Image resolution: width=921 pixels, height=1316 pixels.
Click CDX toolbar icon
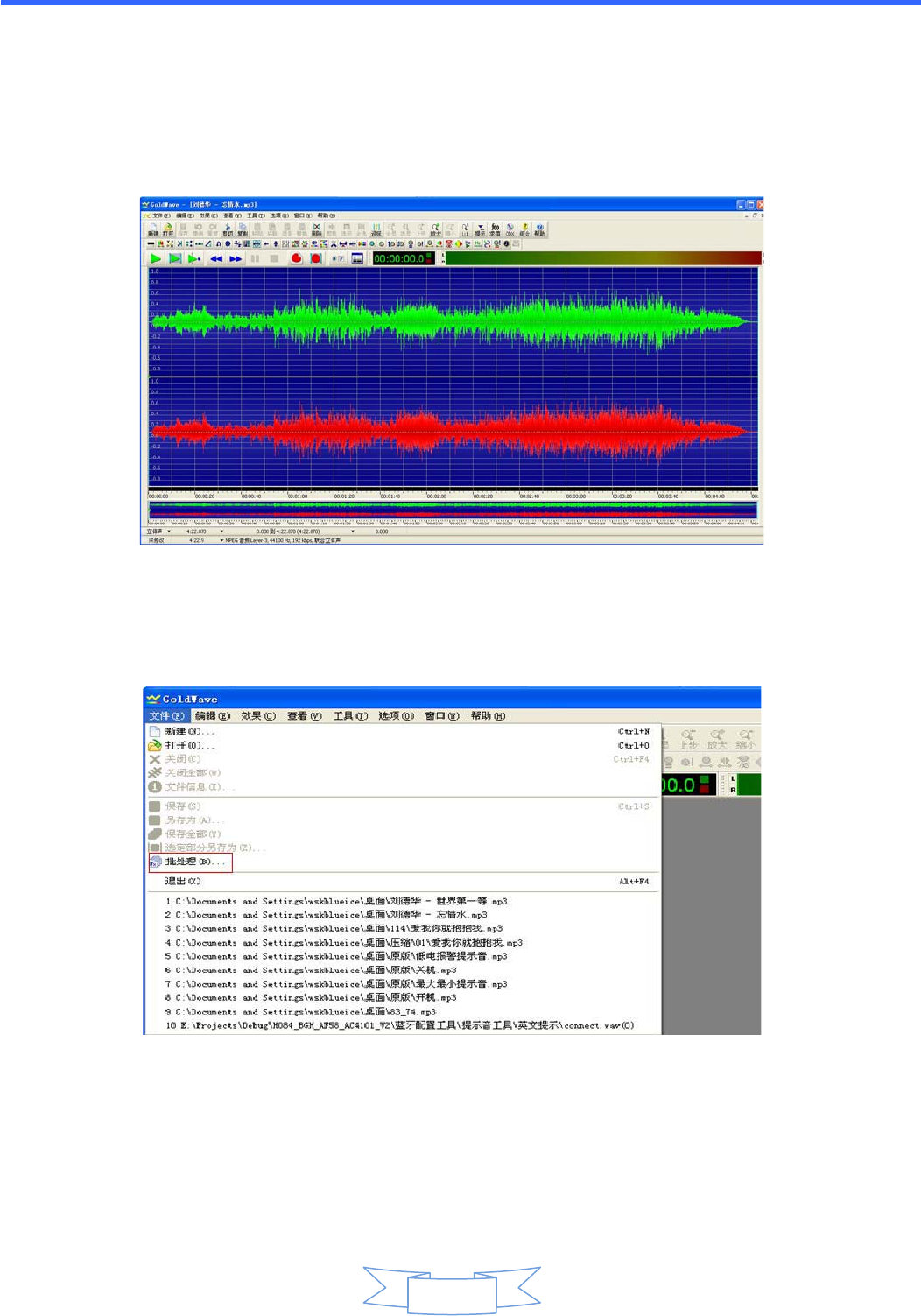pyautogui.click(x=510, y=229)
